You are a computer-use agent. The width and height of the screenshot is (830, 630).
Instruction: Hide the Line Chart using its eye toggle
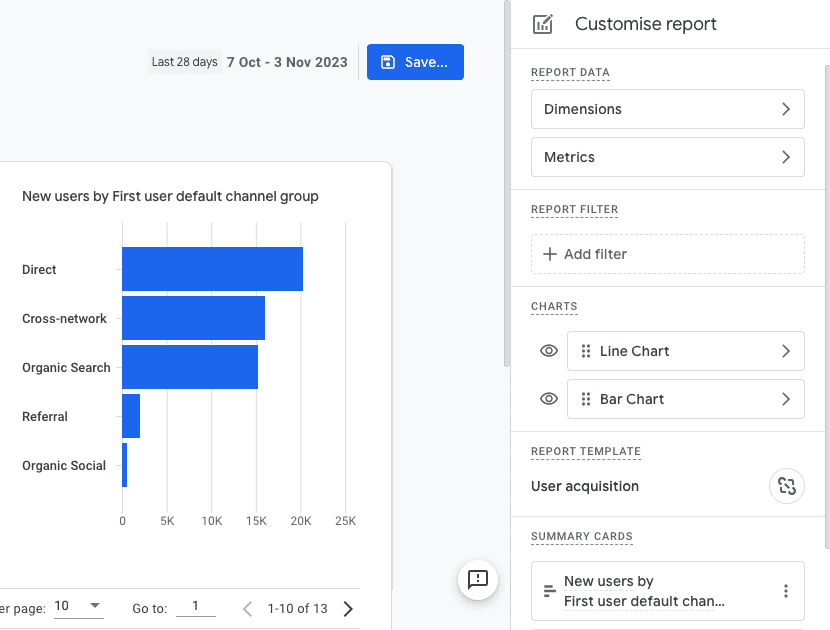tap(548, 351)
